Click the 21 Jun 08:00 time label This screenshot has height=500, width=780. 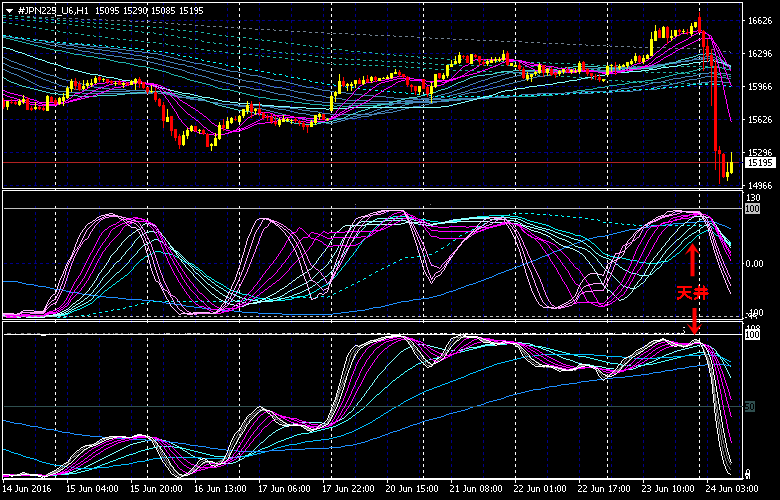point(476,488)
